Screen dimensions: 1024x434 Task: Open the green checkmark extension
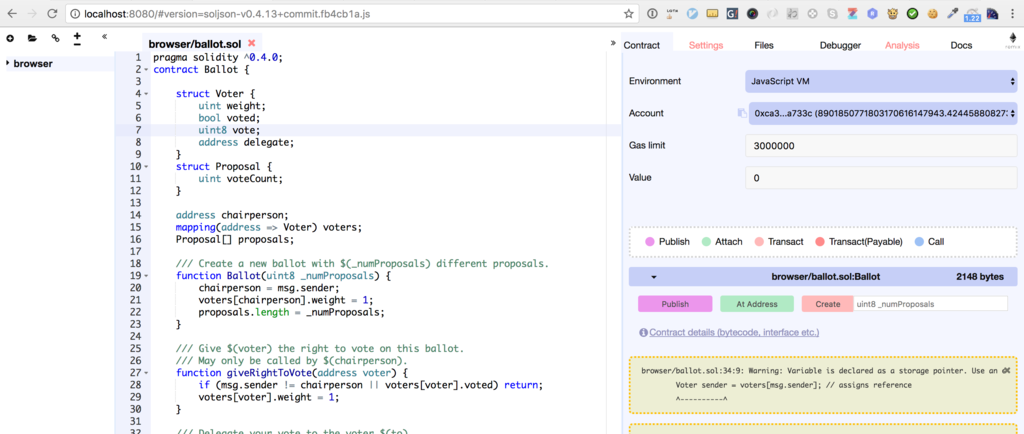tap(912, 13)
